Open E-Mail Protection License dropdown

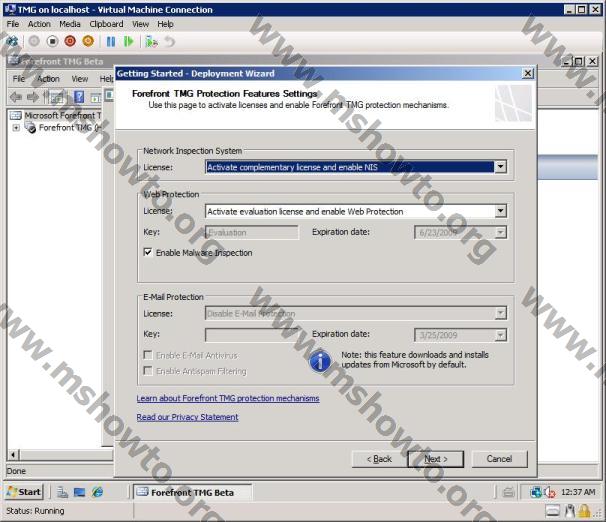tap(500, 313)
